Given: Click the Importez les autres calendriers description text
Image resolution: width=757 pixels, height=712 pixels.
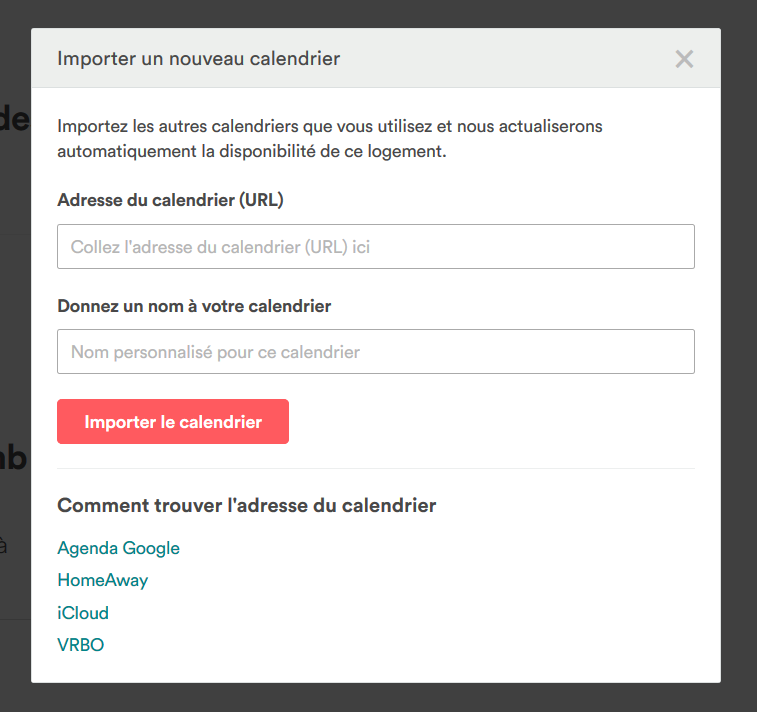Looking at the screenshot, I should click(x=330, y=139).
